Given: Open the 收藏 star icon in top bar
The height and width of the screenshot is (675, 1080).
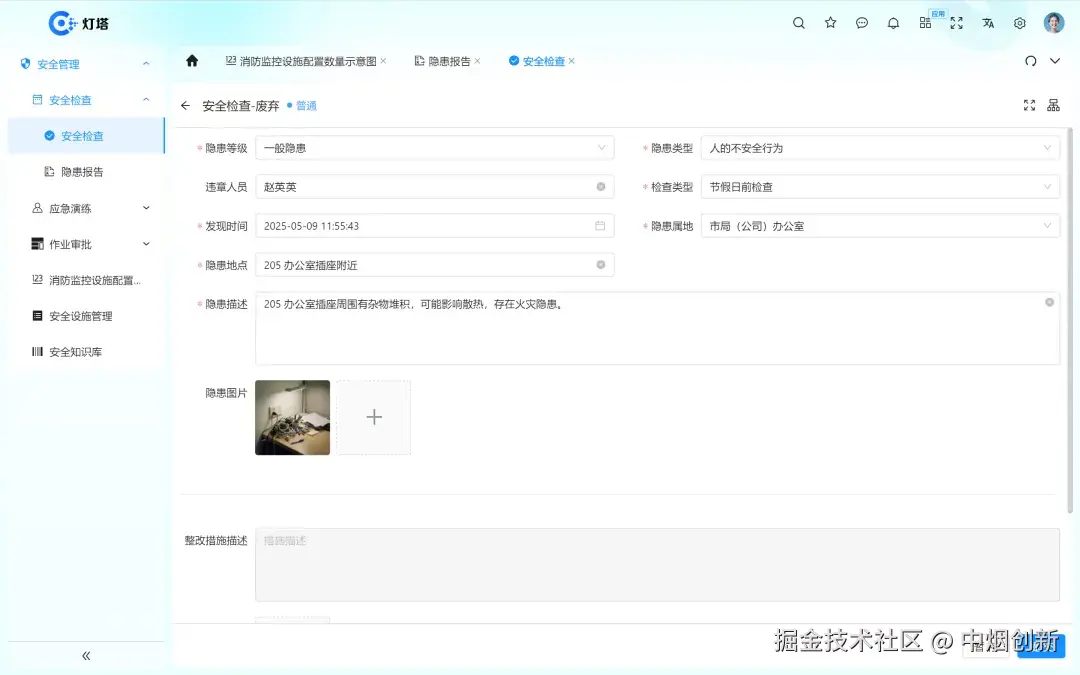Looking at the screenshot, I should [830, 23].
